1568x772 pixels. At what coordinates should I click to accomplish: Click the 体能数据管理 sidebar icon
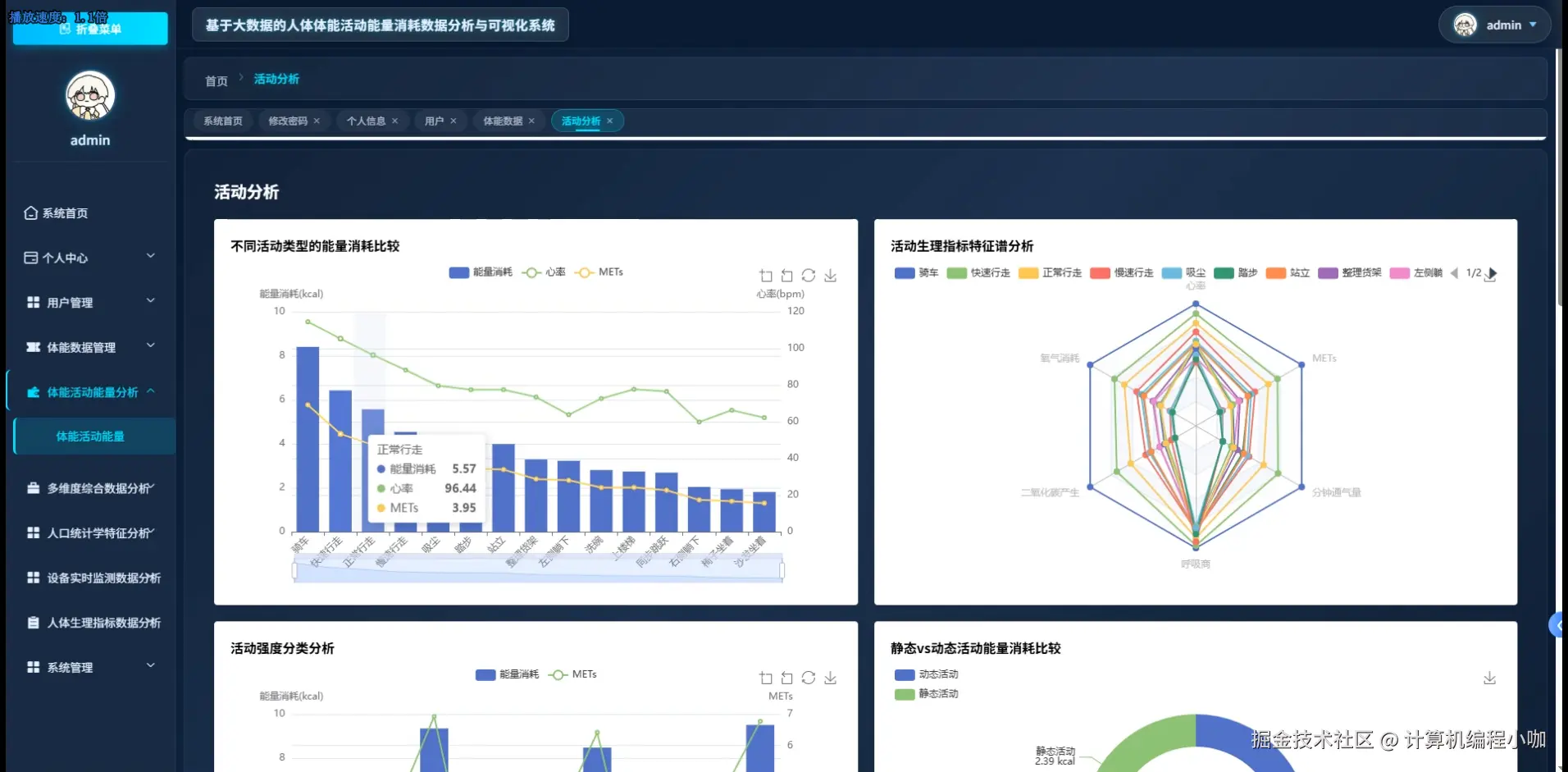tap(33, 347)
